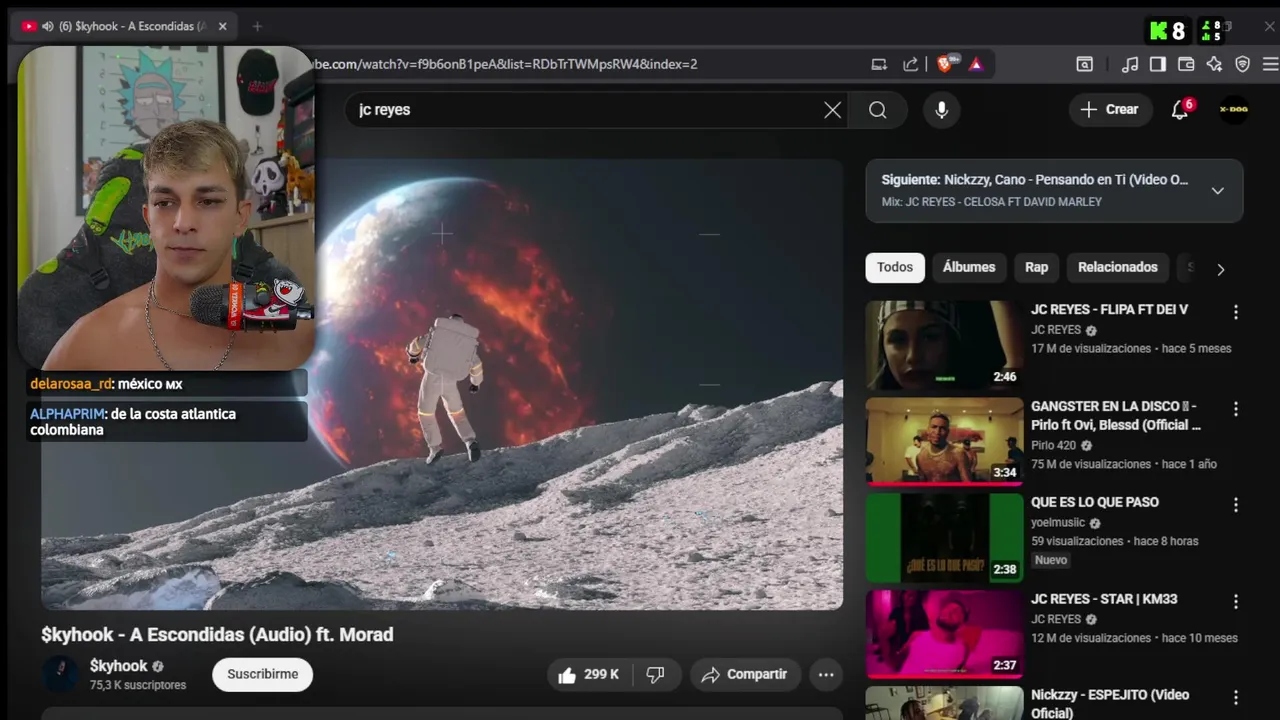The height and width of the screenshot is (720, 1280).
Task: Click the STAR KM33 pink thumbnail 2:37
Action: 944,635
